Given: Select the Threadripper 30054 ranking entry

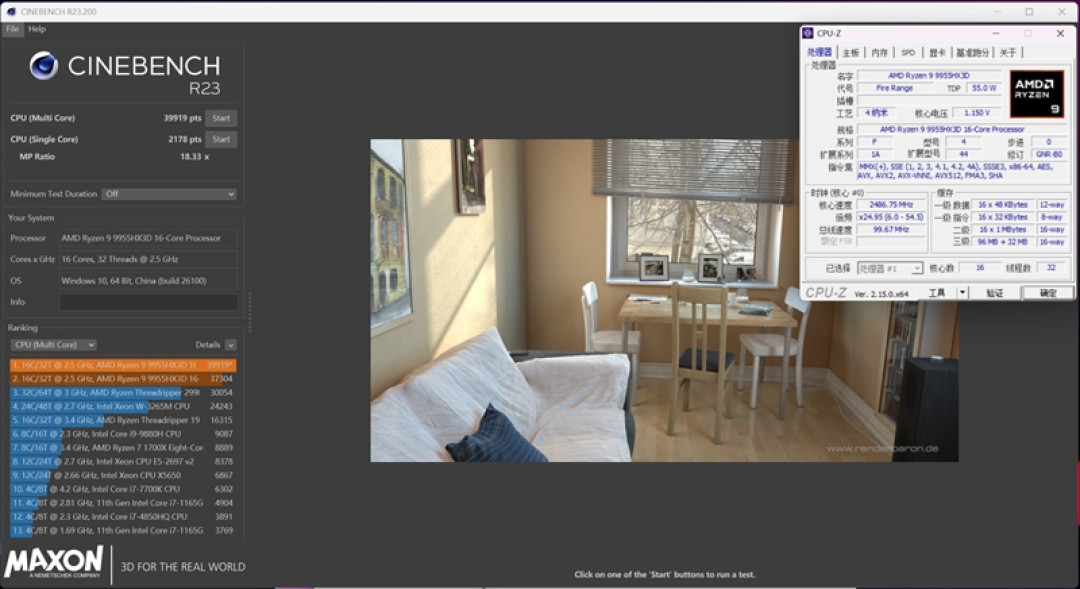Looking at the screenshot, I should (123, 393).
